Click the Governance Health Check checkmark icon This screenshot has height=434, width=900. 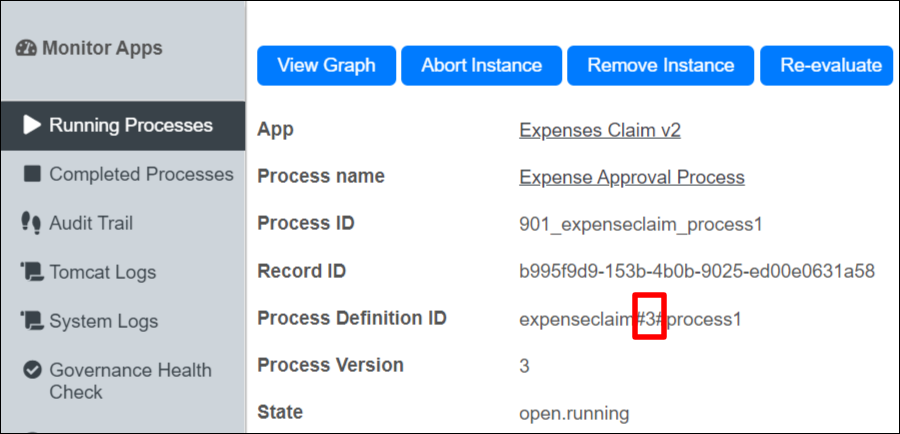tap(32, 370)
